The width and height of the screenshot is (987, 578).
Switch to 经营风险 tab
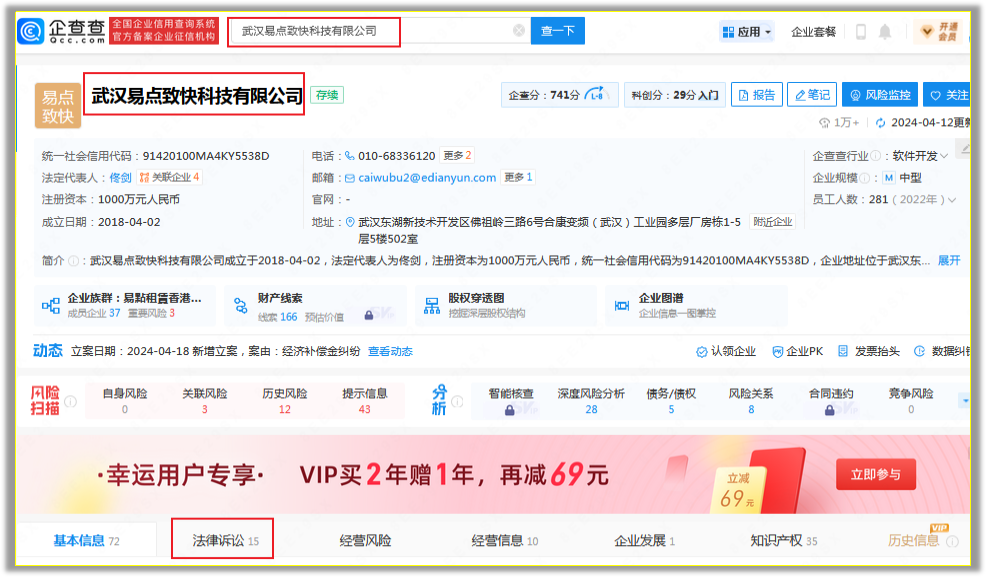click(365, 540)
